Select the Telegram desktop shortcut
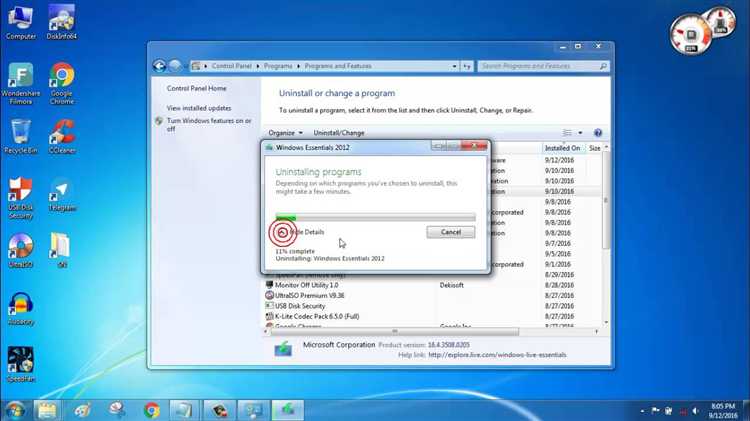Image resolution: width=750 pixels, height=421 pixels. coord(62,195)
